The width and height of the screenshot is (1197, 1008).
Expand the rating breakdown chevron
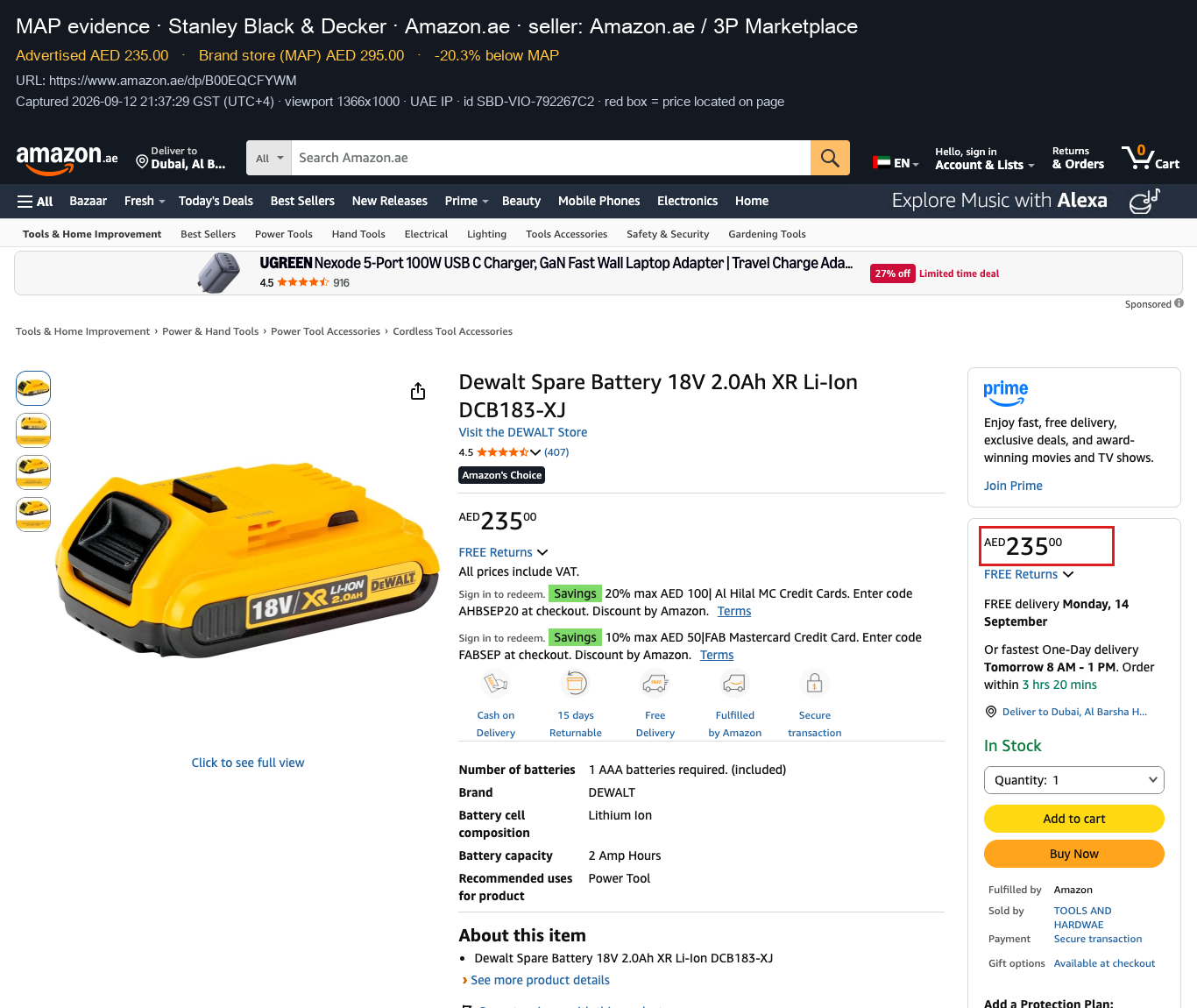535,452
